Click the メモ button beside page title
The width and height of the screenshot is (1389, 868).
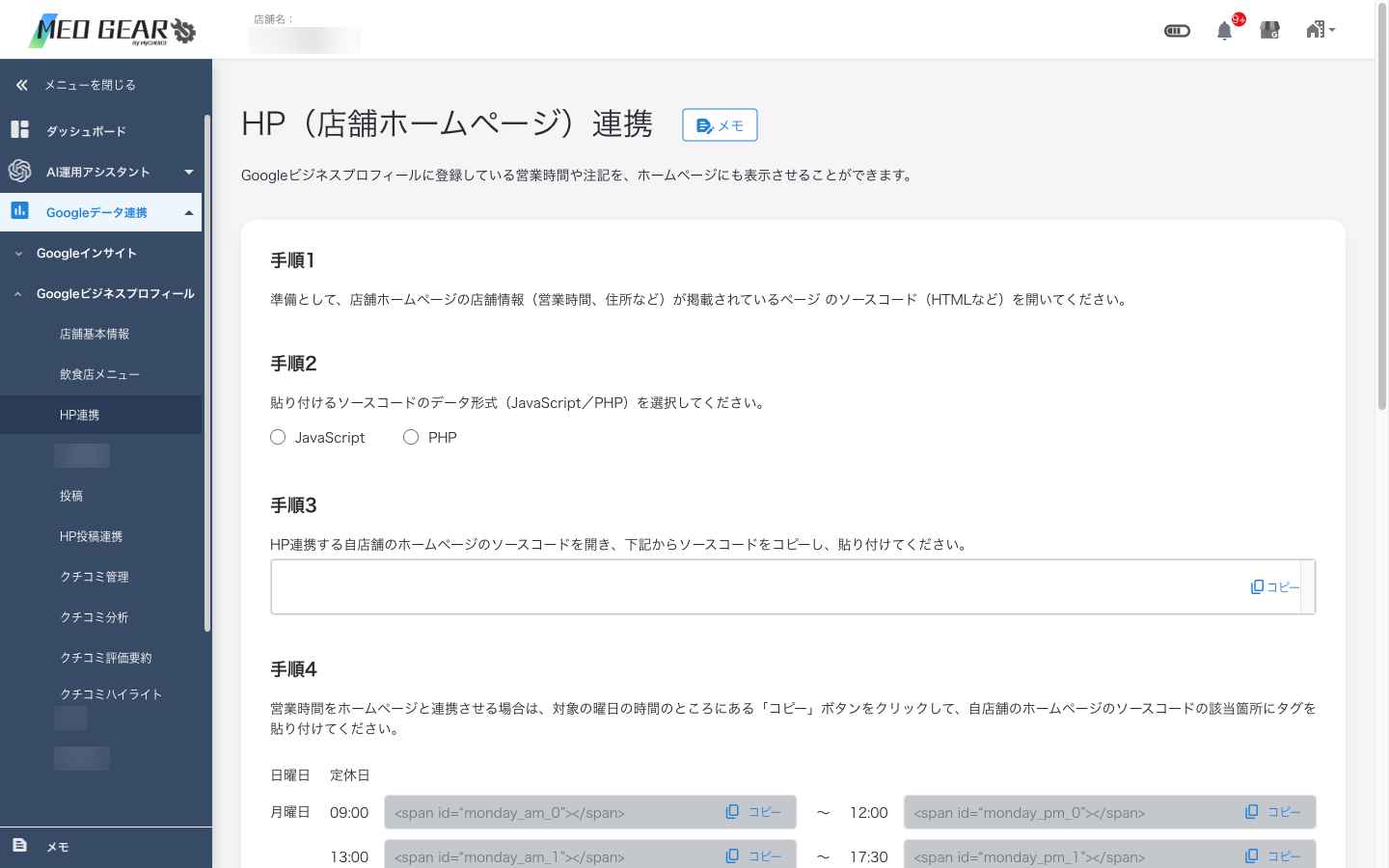[720, 125]
